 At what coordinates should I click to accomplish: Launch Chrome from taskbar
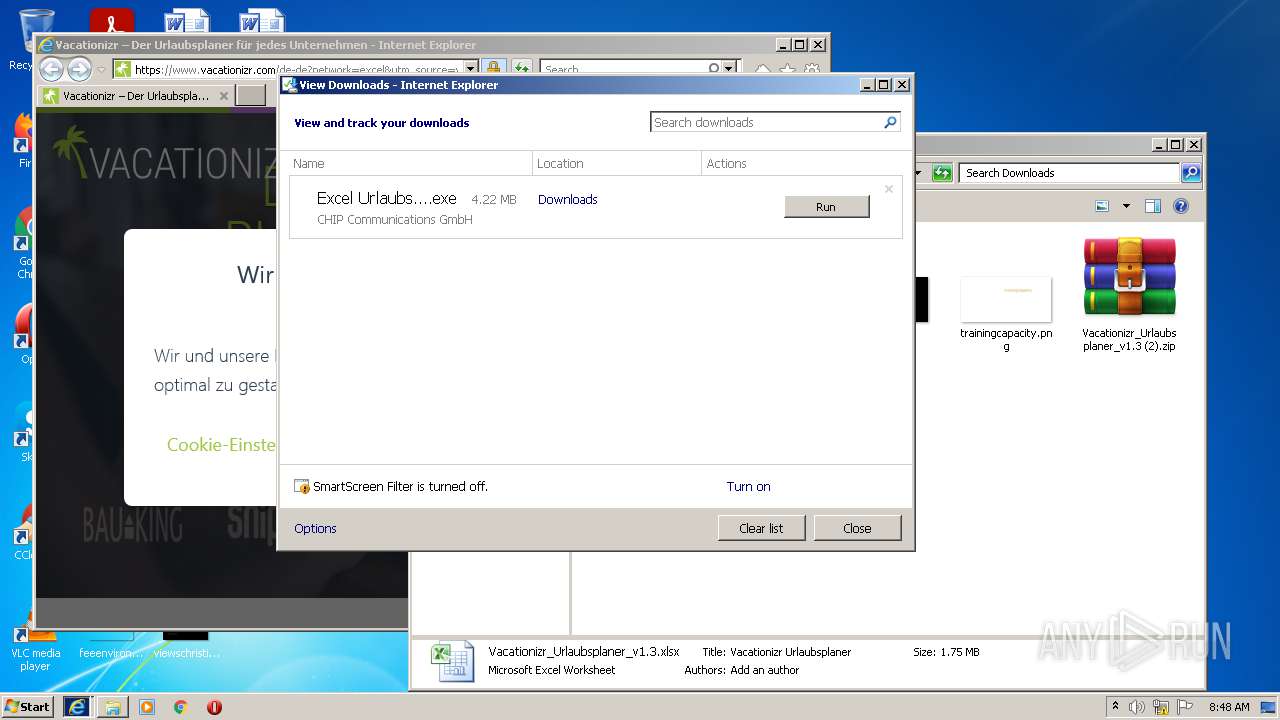point(180,707)
